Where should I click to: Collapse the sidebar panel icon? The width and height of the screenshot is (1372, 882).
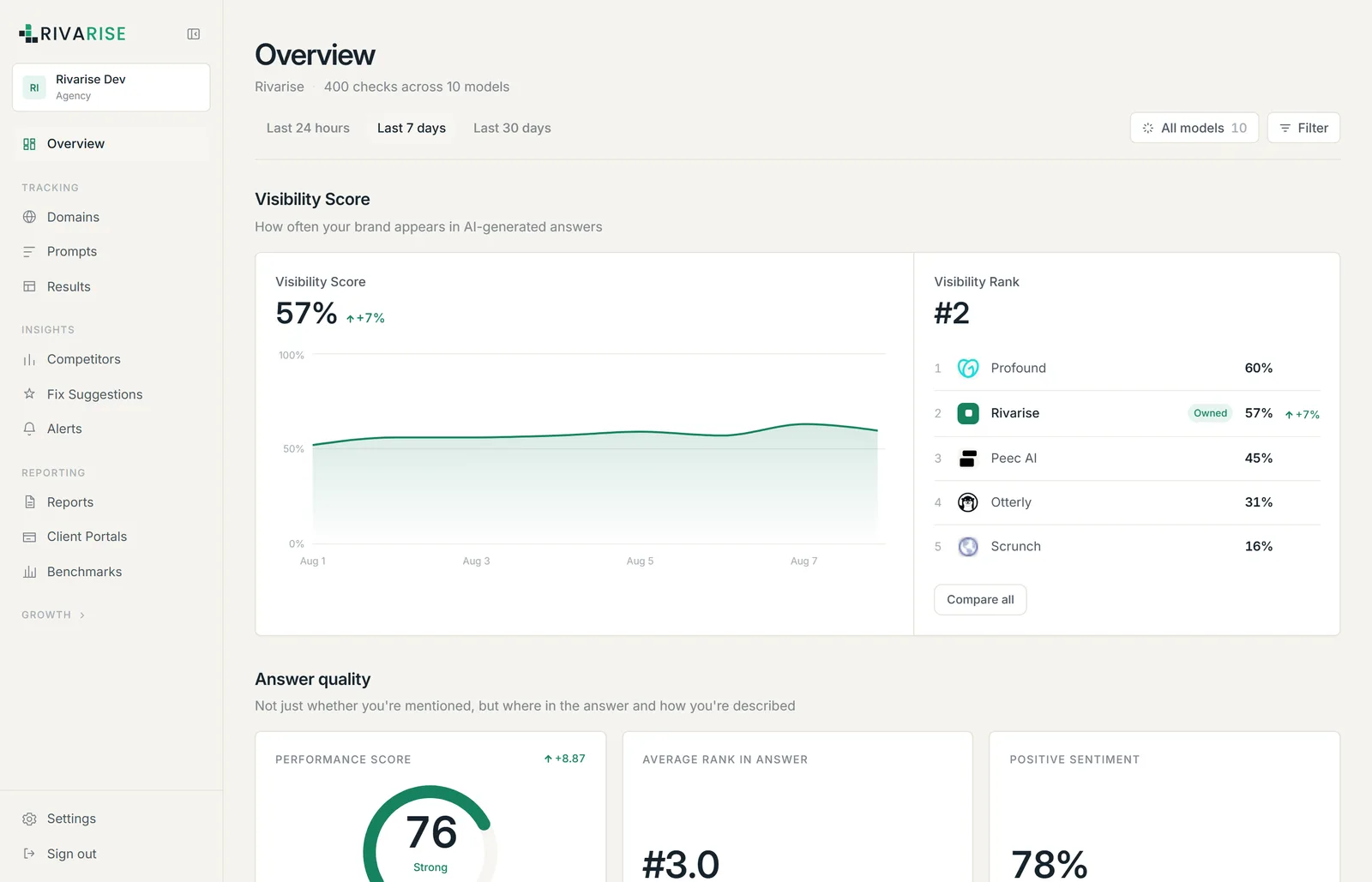[194, 34]
